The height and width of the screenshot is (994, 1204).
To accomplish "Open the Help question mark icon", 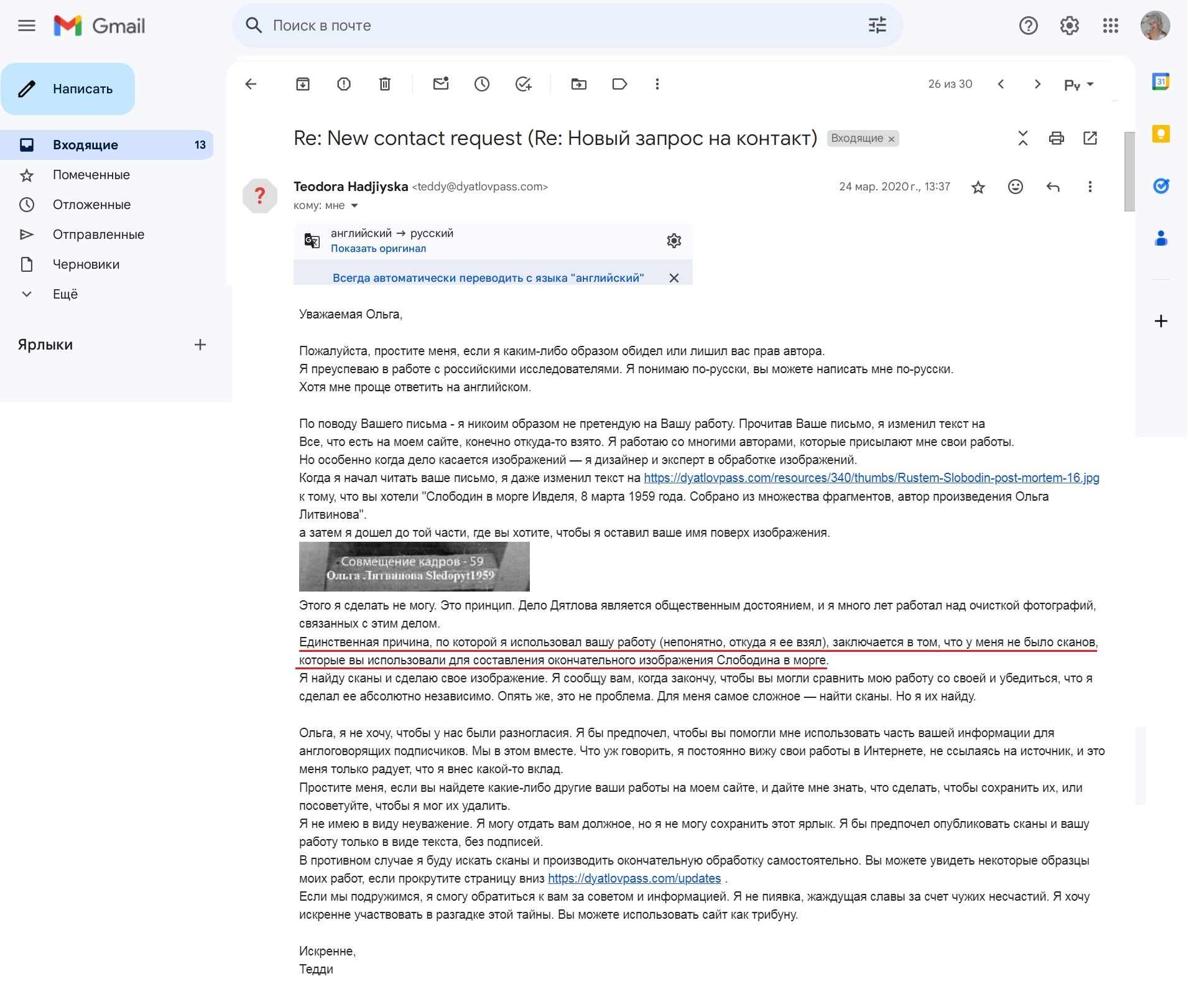I will point(1028,26).
